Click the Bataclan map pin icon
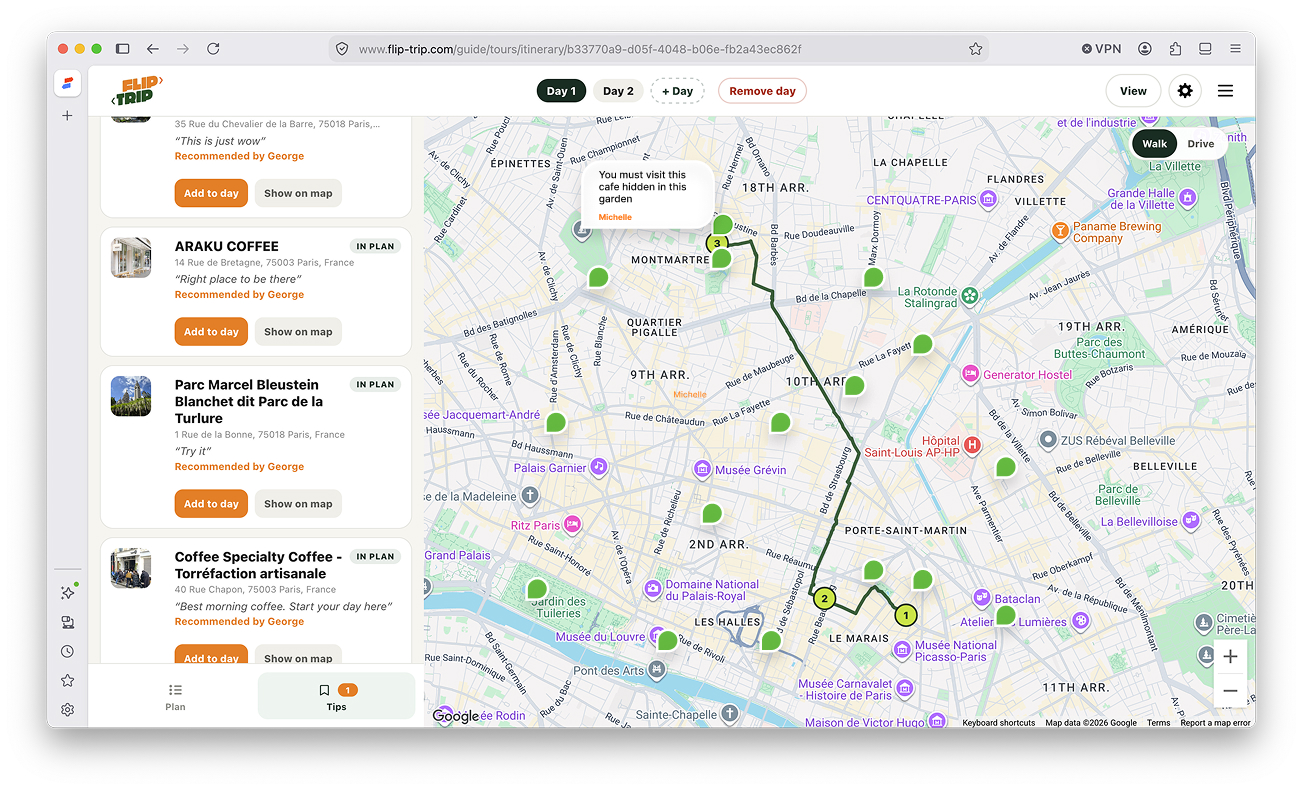Screen dimensions: 1303x790 [x=982, y=598]
